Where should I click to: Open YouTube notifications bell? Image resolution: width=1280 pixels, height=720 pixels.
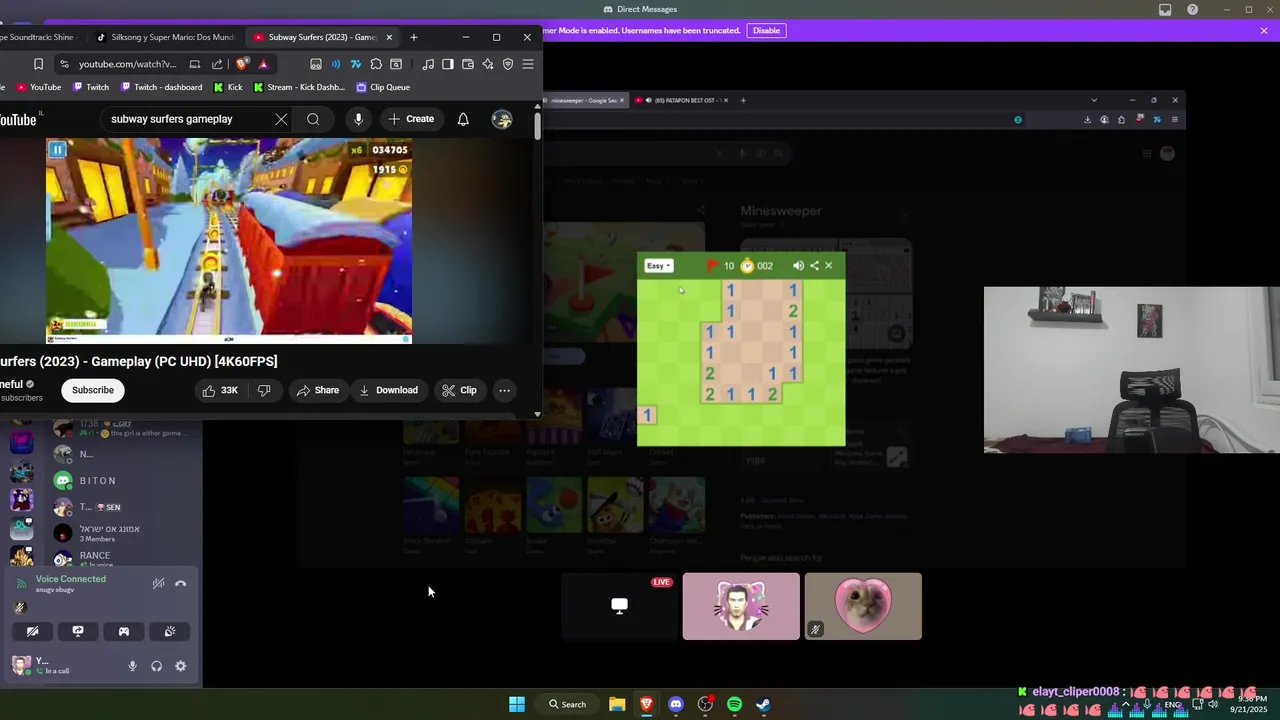tap(463, 119)
